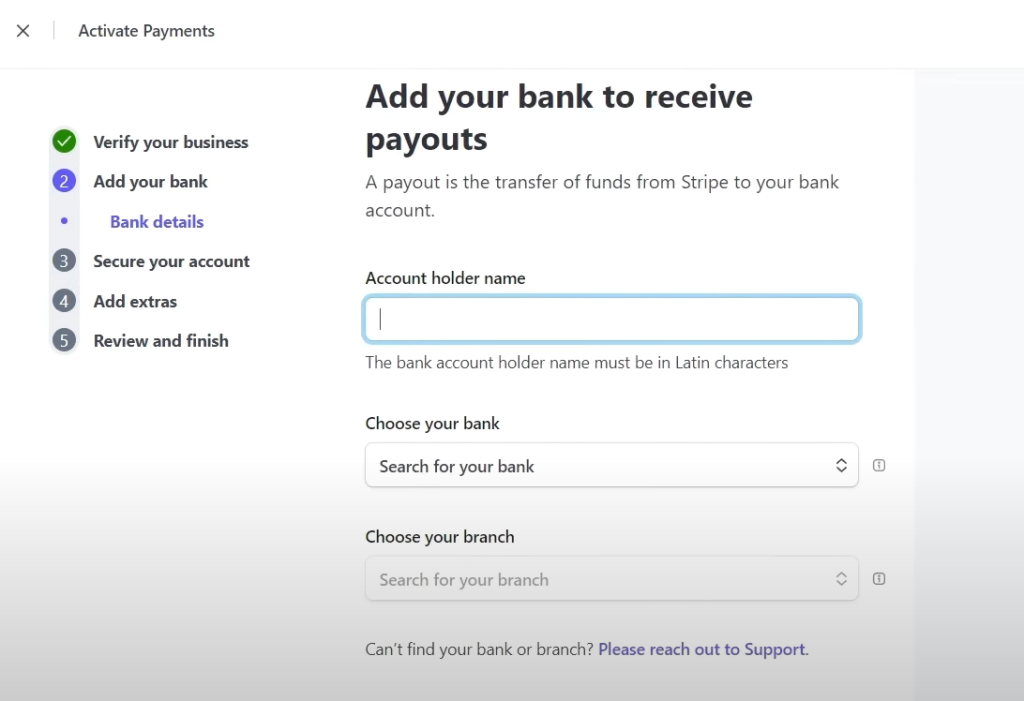Select Add your bank in the sidebar

(150, 181)
